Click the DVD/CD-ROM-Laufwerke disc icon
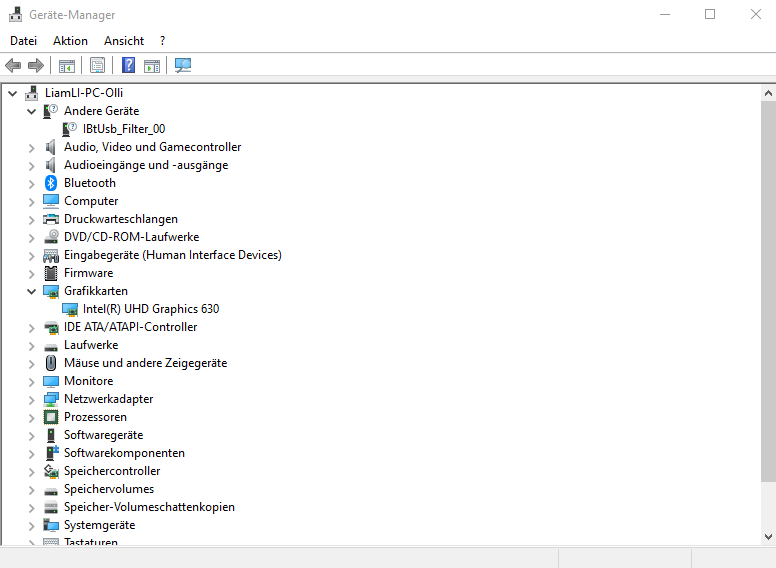 pos(51,237)
